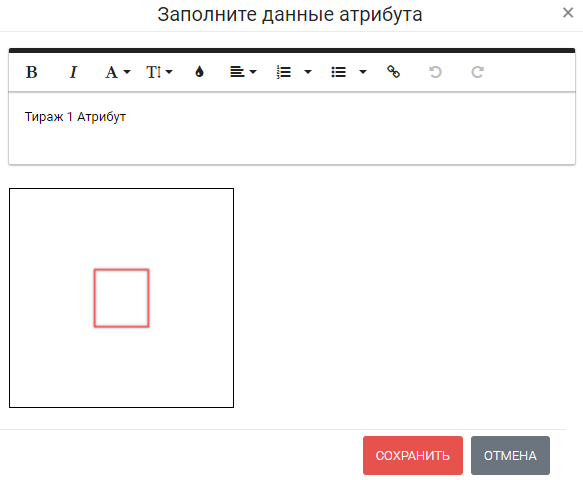This screenshot has width=583, height=480.
Task: Click the text area containing Тираж 1 Атрибут
Action: (292, 128)
